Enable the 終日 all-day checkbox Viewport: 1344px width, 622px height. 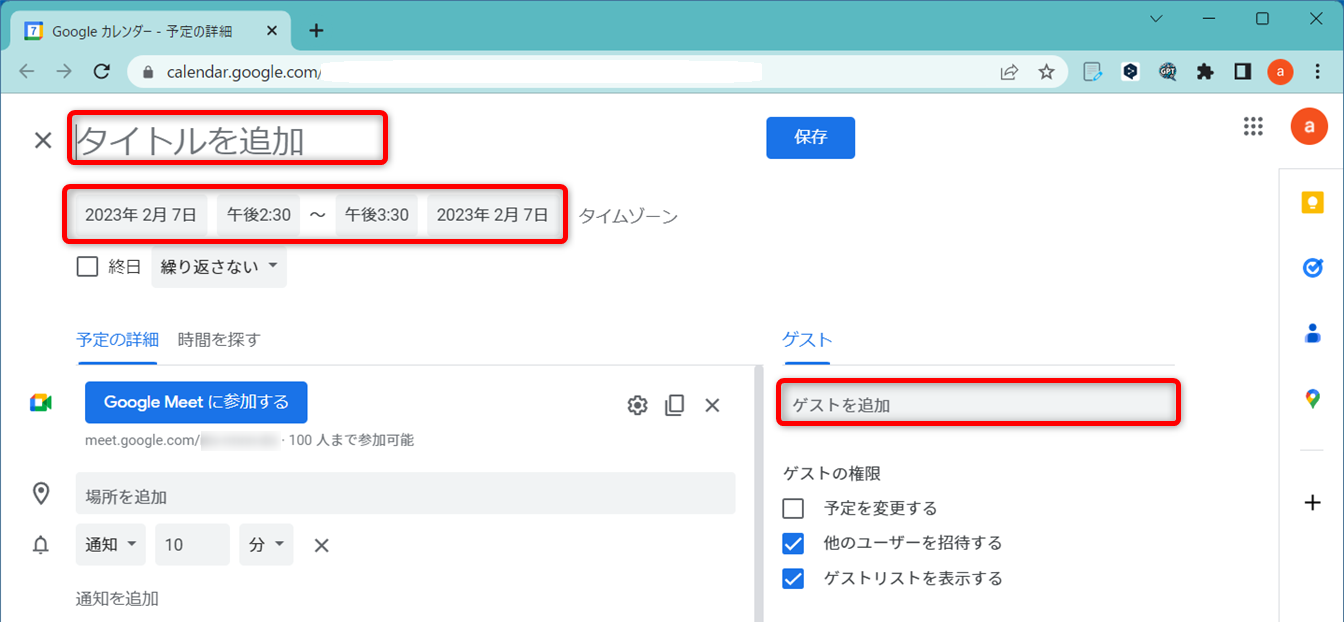pyautogui.click(x=88, y=267)
